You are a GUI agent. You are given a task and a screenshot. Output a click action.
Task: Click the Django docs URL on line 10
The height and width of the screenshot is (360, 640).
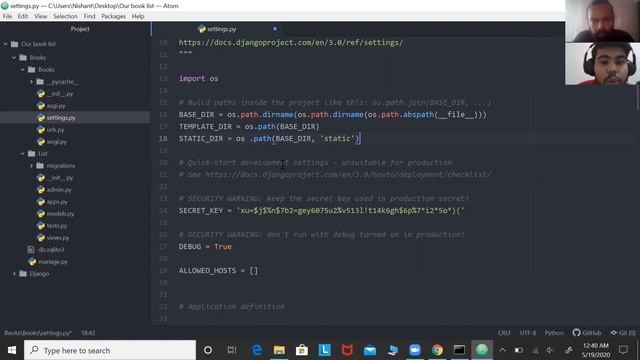click(291, 42)
